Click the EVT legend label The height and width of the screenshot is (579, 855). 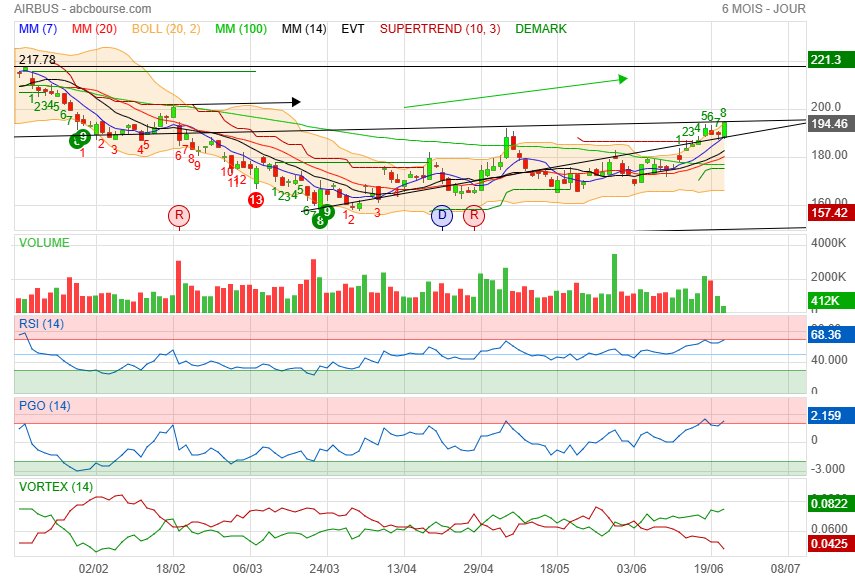[x=353, y=29]
